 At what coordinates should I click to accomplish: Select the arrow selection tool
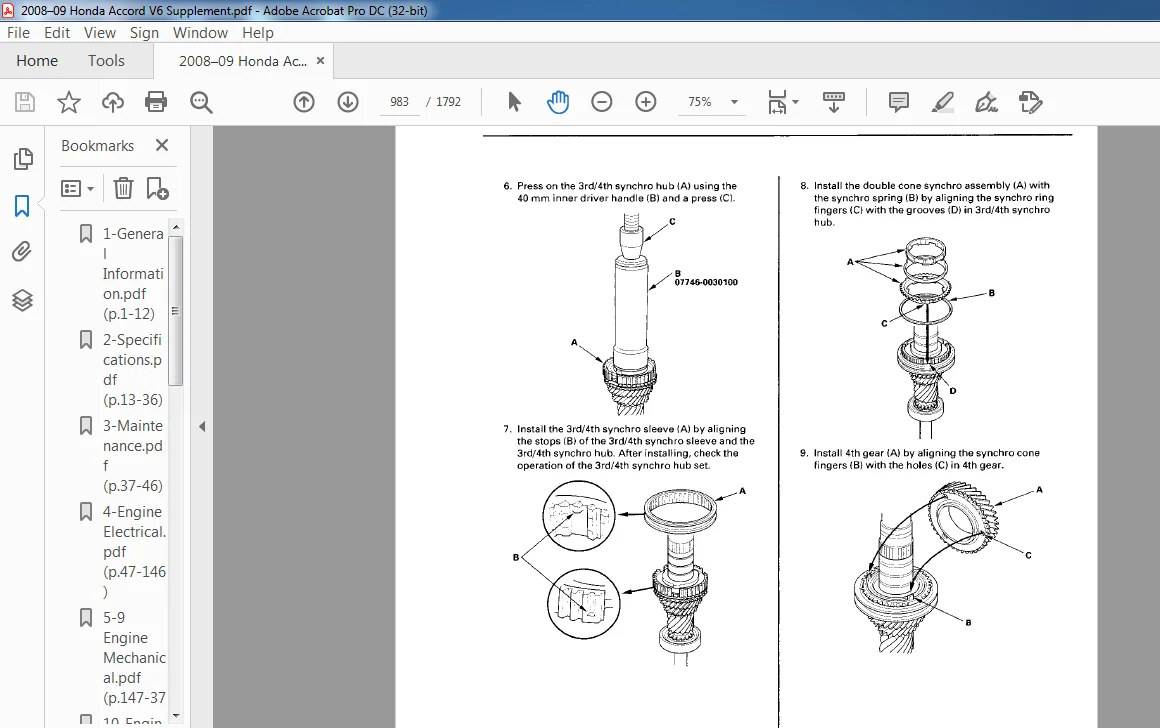pyautogui.click(x=514, y=102)
